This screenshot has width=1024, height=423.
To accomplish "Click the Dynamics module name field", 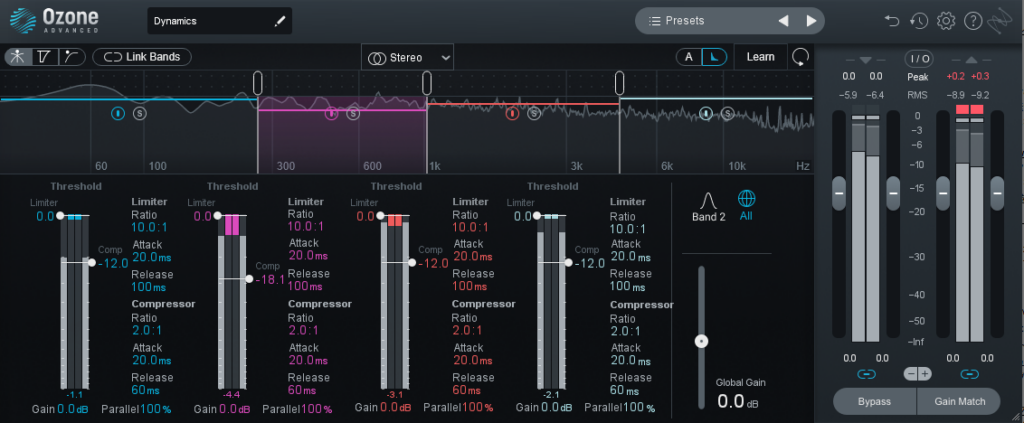I will pos(219,21).
